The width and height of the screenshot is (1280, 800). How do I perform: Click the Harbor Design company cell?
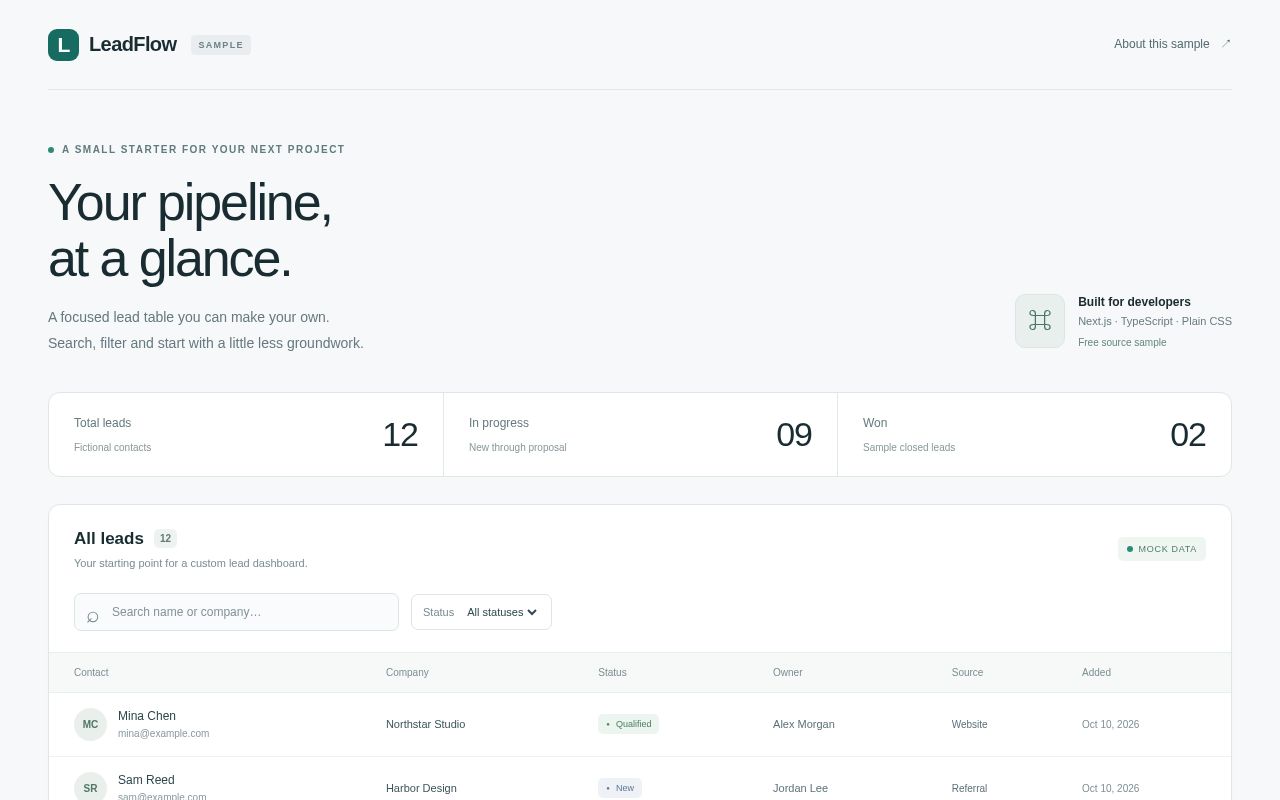click(421, 788)
